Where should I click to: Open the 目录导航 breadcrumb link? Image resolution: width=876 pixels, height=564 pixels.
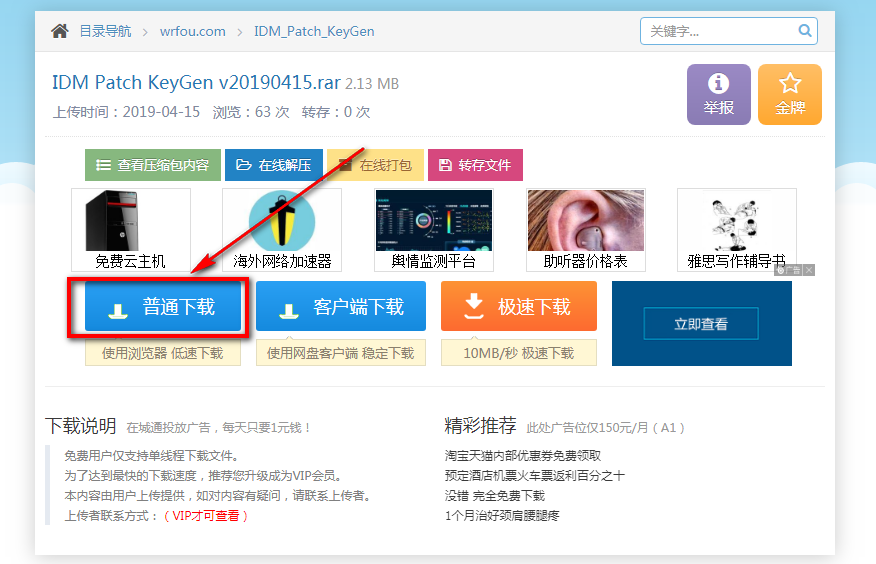(105, 31)
